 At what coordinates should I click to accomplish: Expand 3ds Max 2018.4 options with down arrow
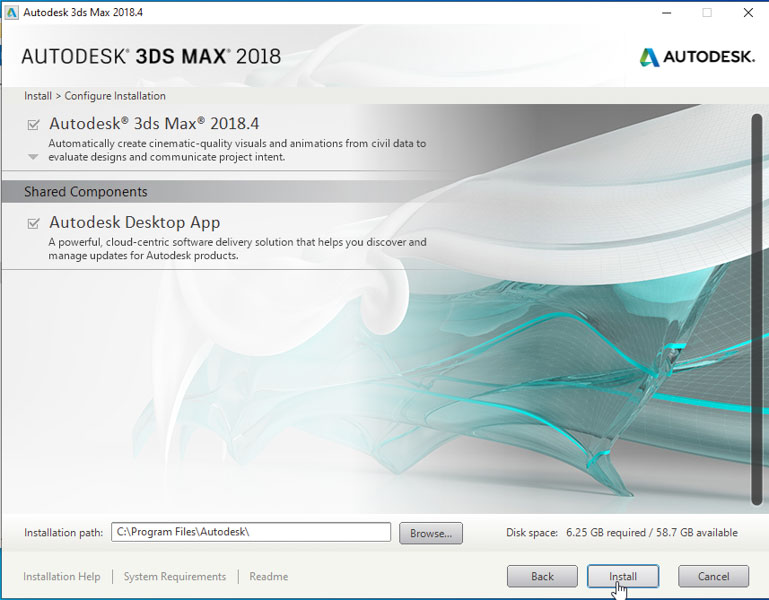click(x=33, y=157)
